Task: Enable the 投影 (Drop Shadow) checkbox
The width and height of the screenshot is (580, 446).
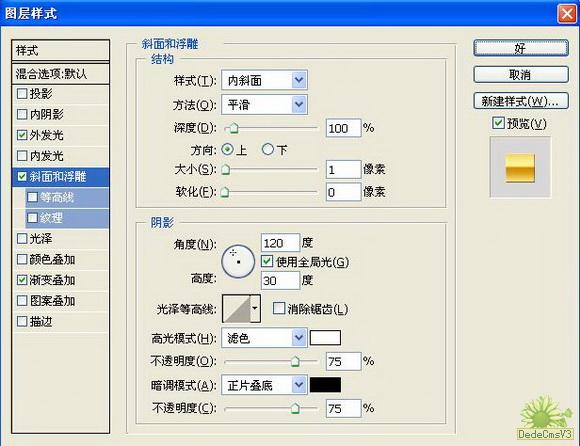Action: point(22,94)
